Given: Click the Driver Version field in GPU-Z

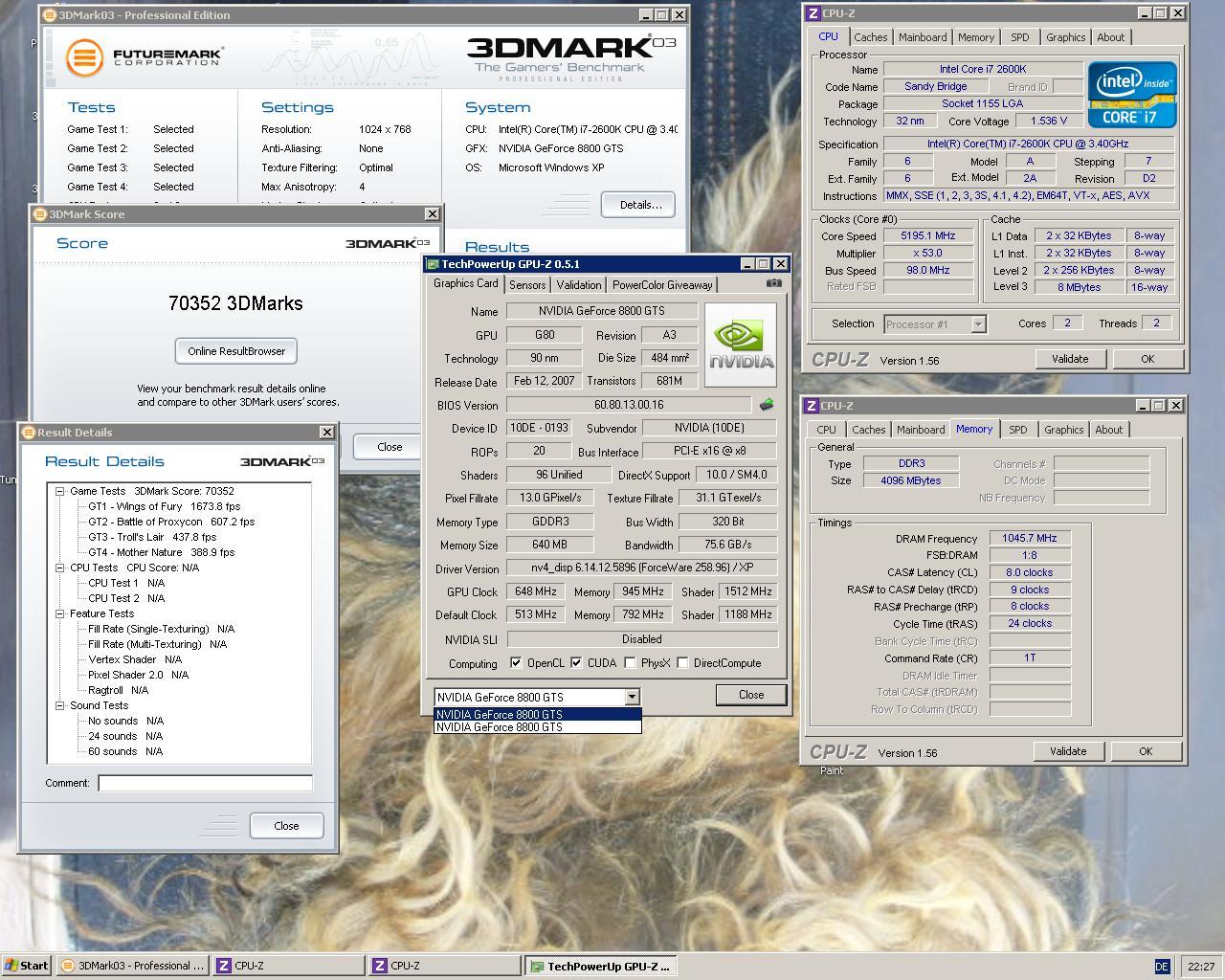Looking at the screenshot, I should tap(641, 568).
